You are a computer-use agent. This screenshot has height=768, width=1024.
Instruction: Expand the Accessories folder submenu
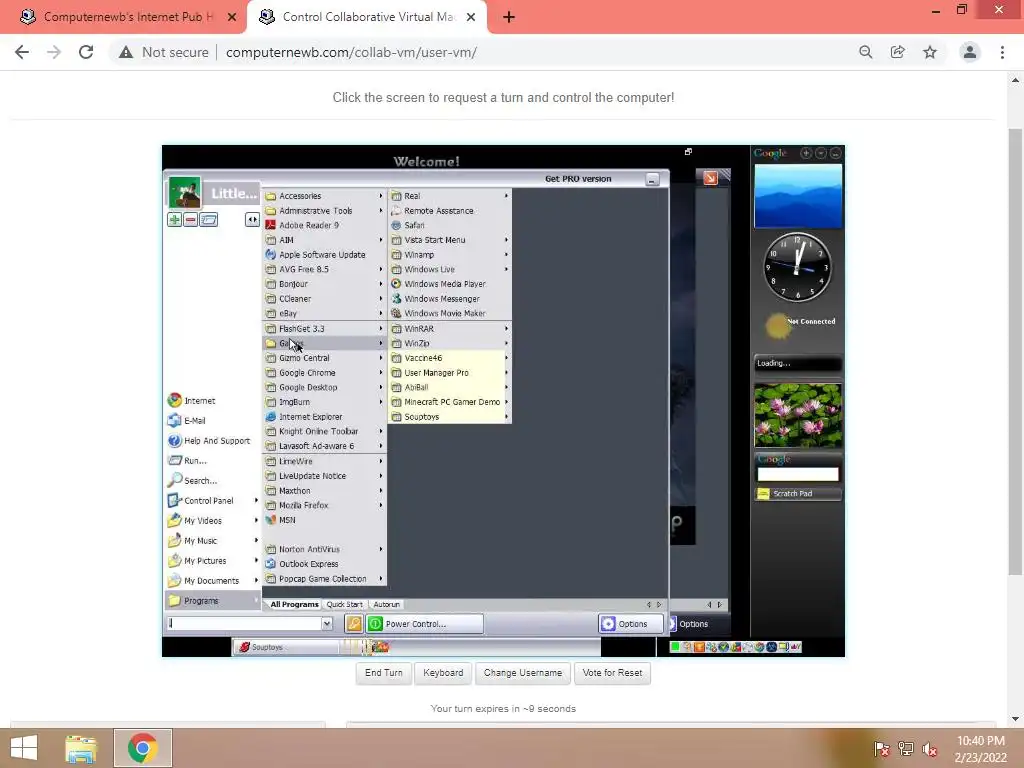click(325, 196)
